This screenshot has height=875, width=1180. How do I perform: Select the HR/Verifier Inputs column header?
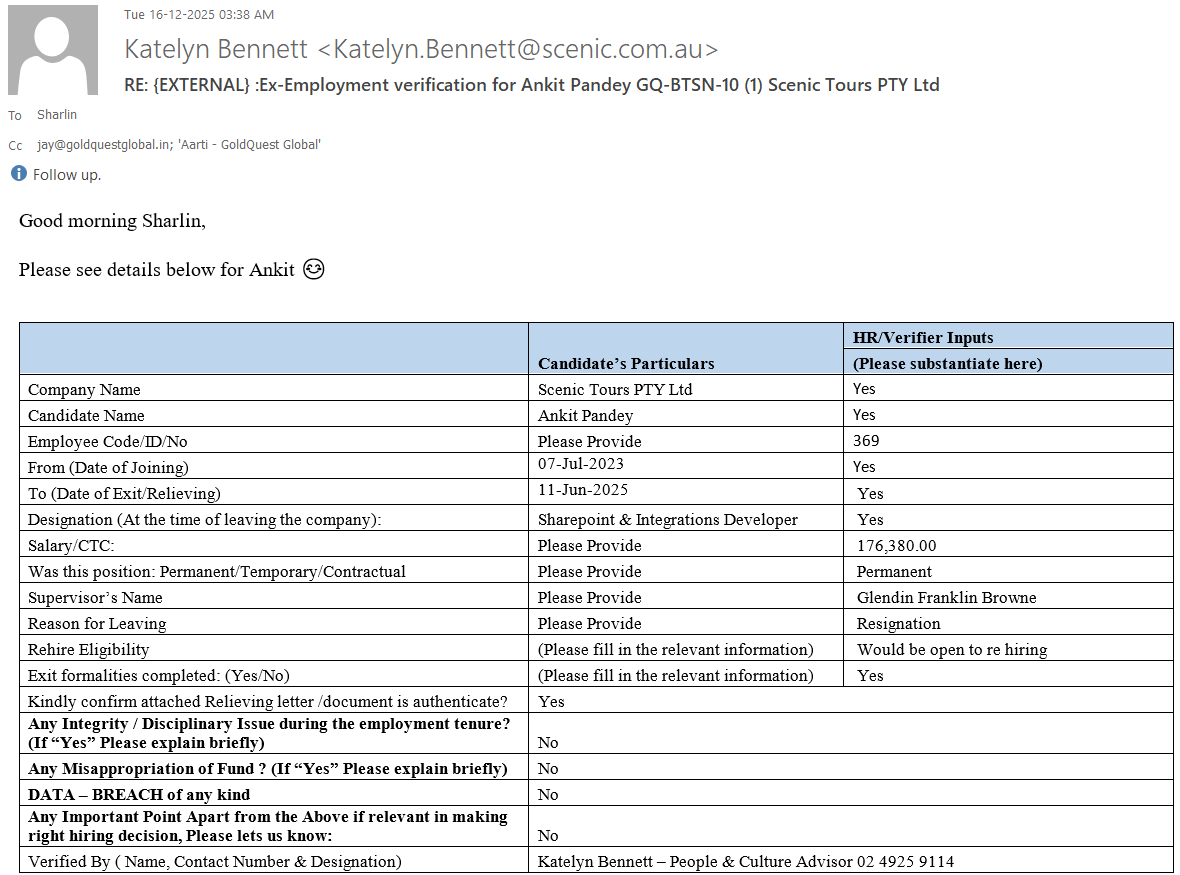point(923,338)
